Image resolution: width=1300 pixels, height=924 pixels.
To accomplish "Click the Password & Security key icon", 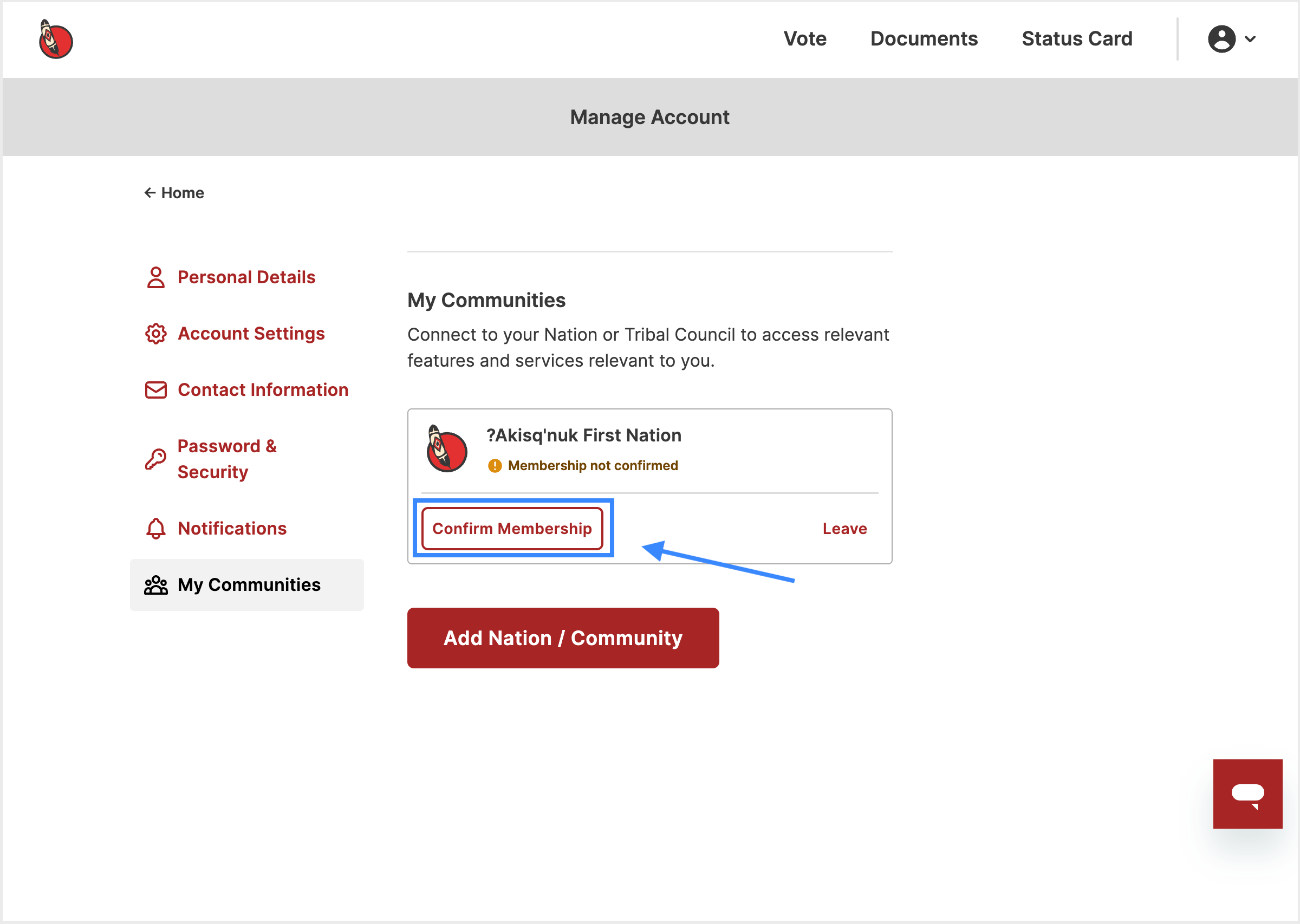I will pos(155,459).
